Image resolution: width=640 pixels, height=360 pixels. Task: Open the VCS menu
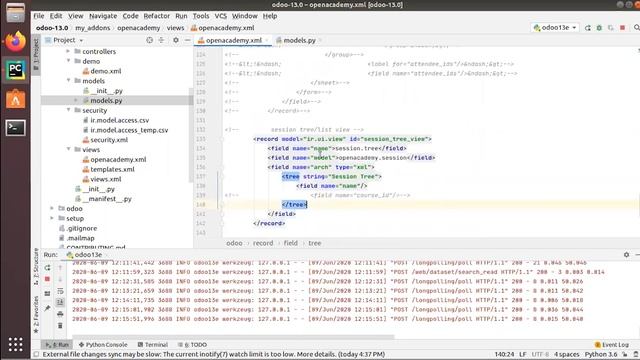[x=220, y=16]
